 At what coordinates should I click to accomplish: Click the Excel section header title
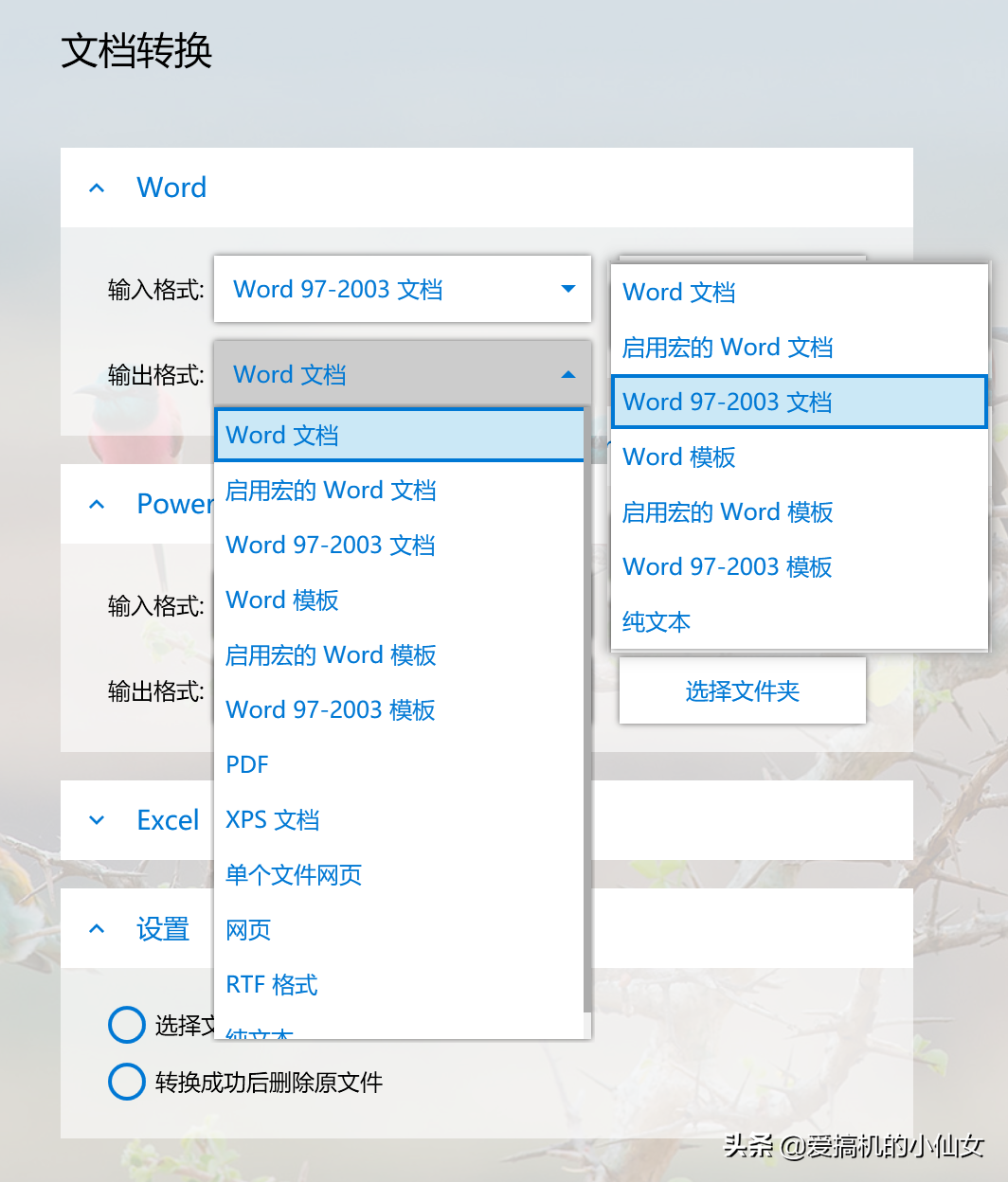[168, 820]
